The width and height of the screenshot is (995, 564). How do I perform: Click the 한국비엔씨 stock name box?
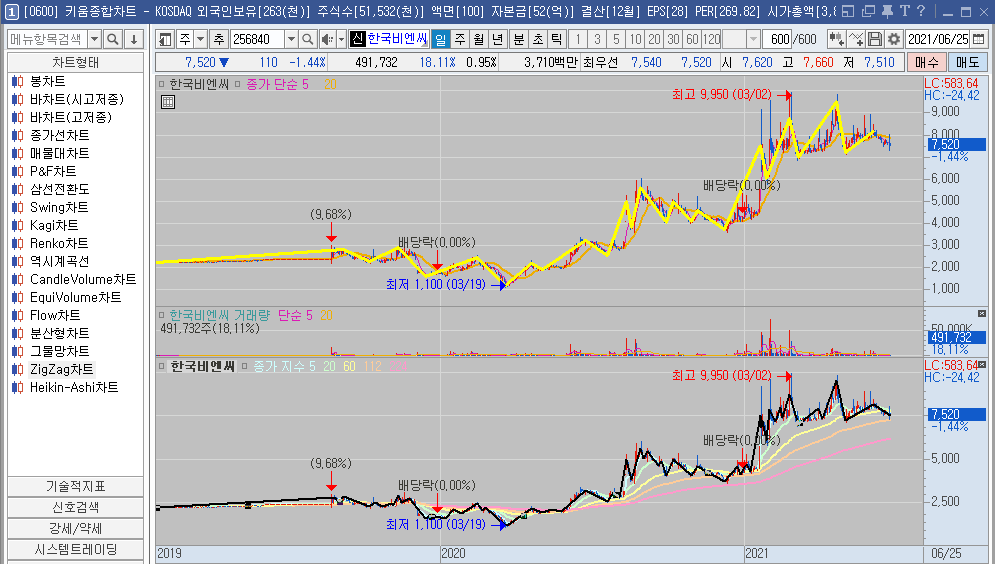[x=397, y=39]
